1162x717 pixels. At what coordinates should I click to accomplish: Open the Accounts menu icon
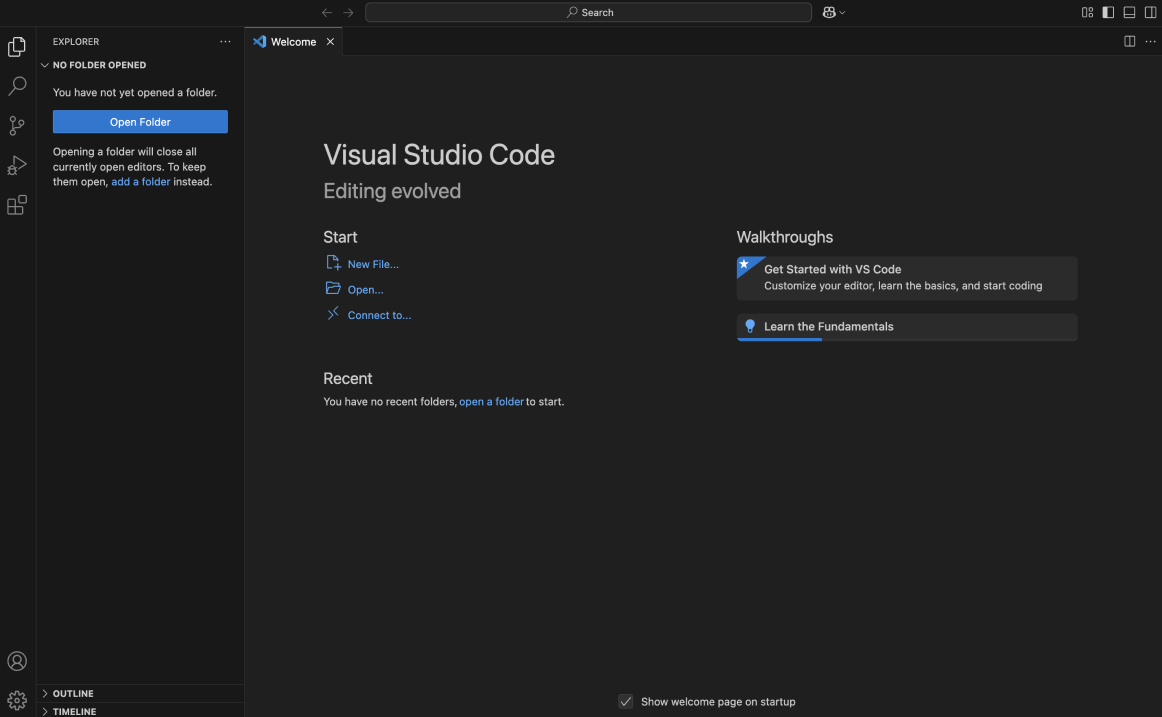(x=17, y=661)
